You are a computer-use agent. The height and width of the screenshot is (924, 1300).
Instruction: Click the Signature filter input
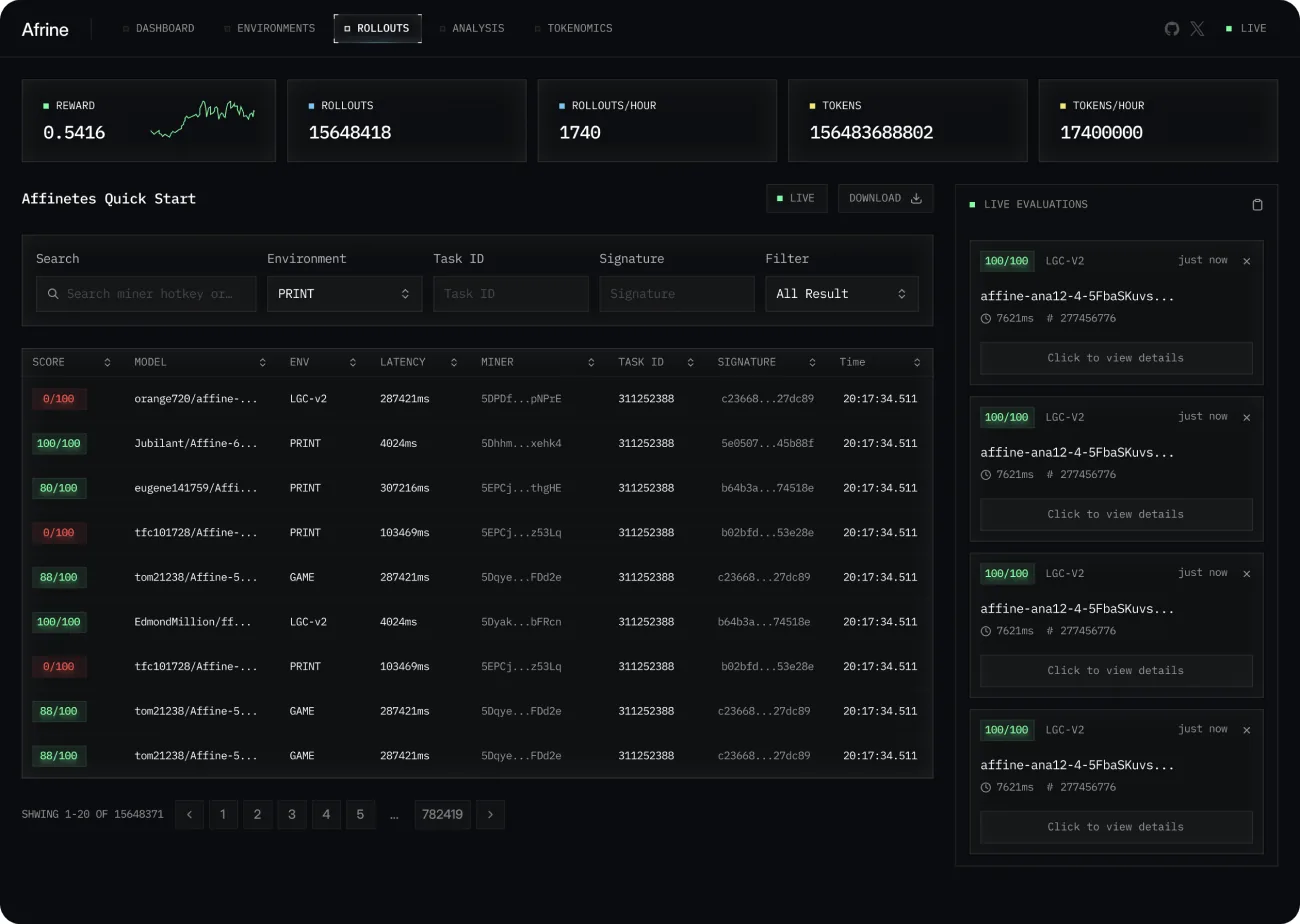[677, 294]
